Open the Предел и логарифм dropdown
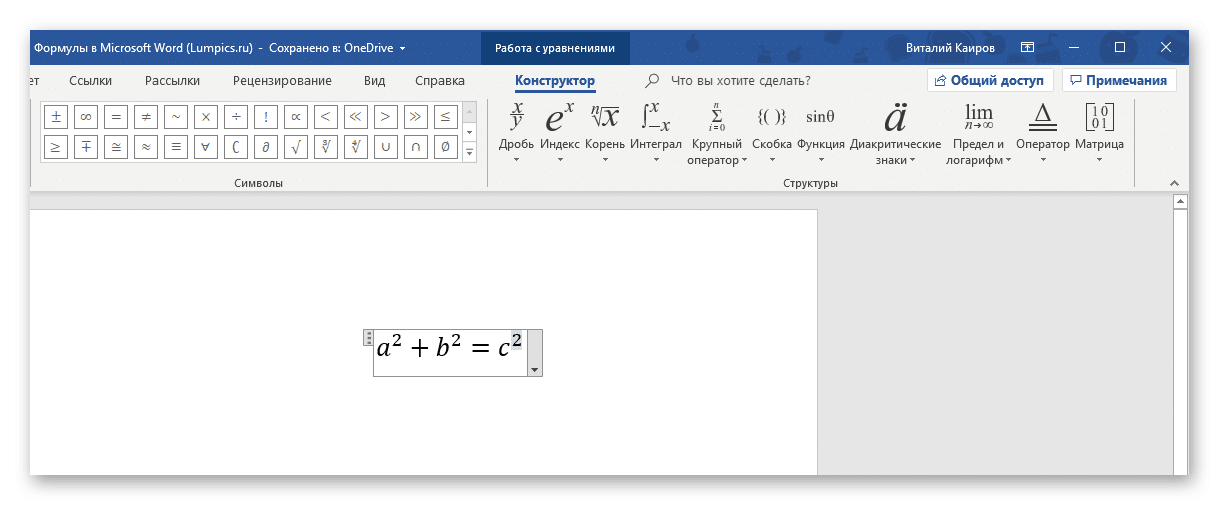This screenshot has height=505, width=1219. (979, 134)
